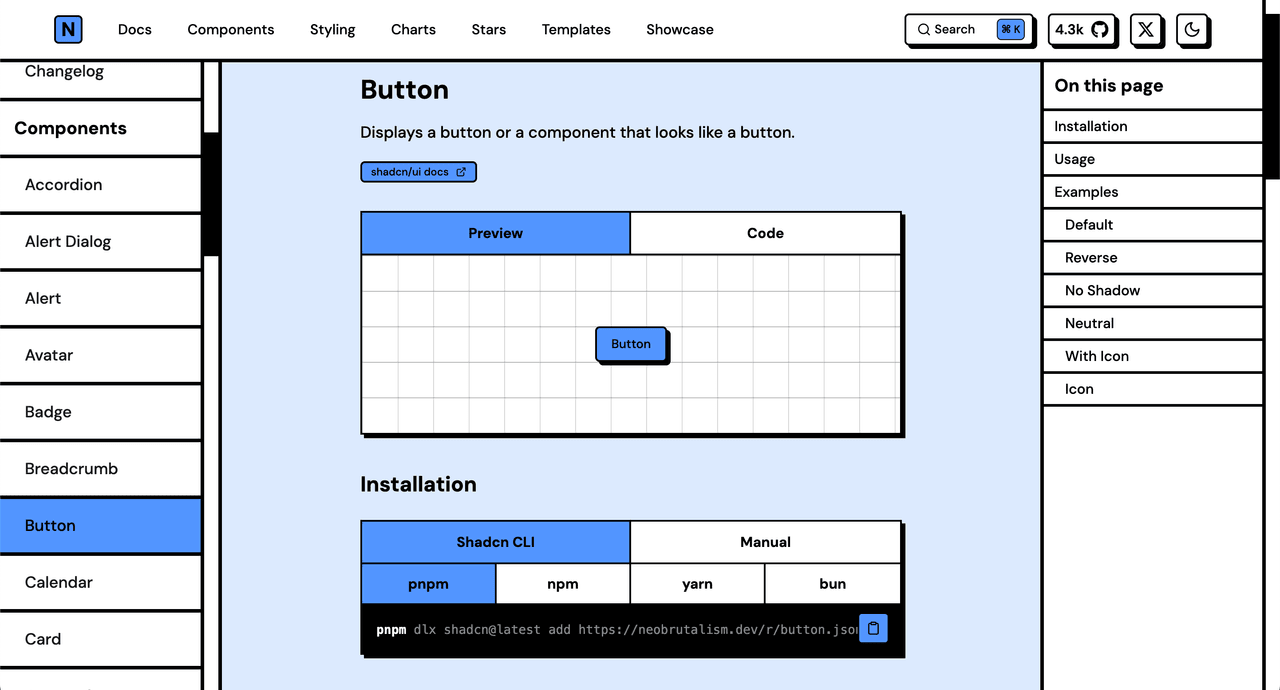Select the bun package manager tab
The width and height of the screenshot is (1280, 690).
click(832, 584)
